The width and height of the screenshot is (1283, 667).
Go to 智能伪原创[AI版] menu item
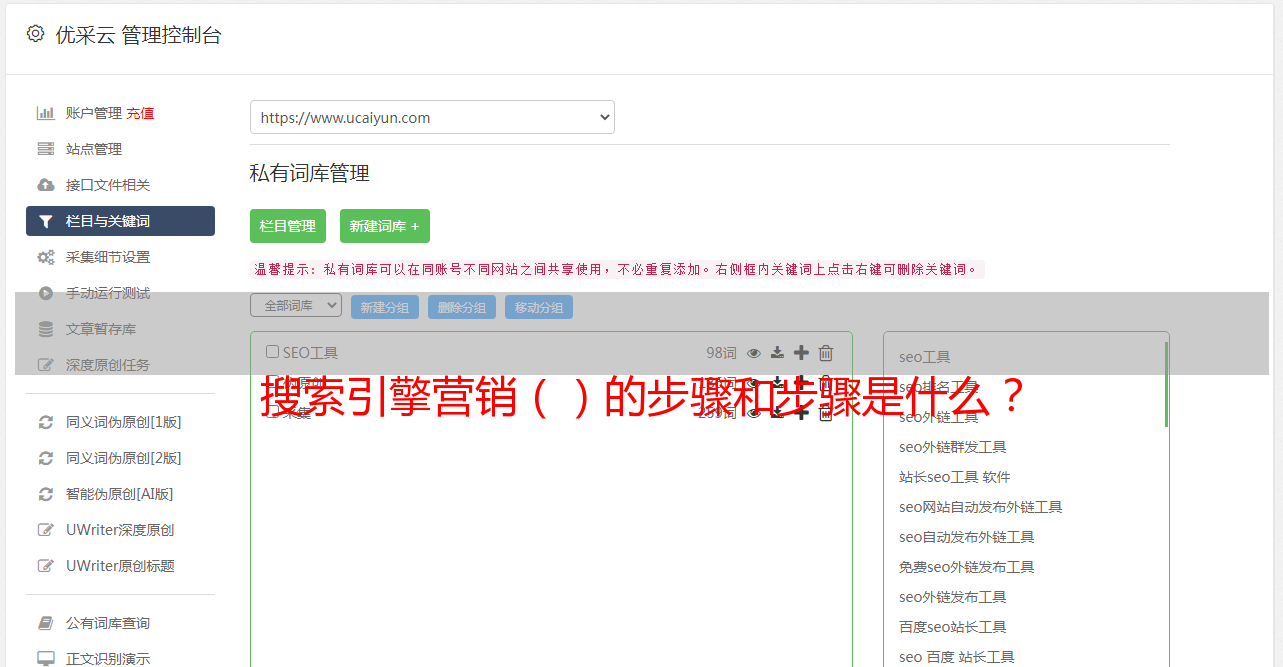point(120,494)
